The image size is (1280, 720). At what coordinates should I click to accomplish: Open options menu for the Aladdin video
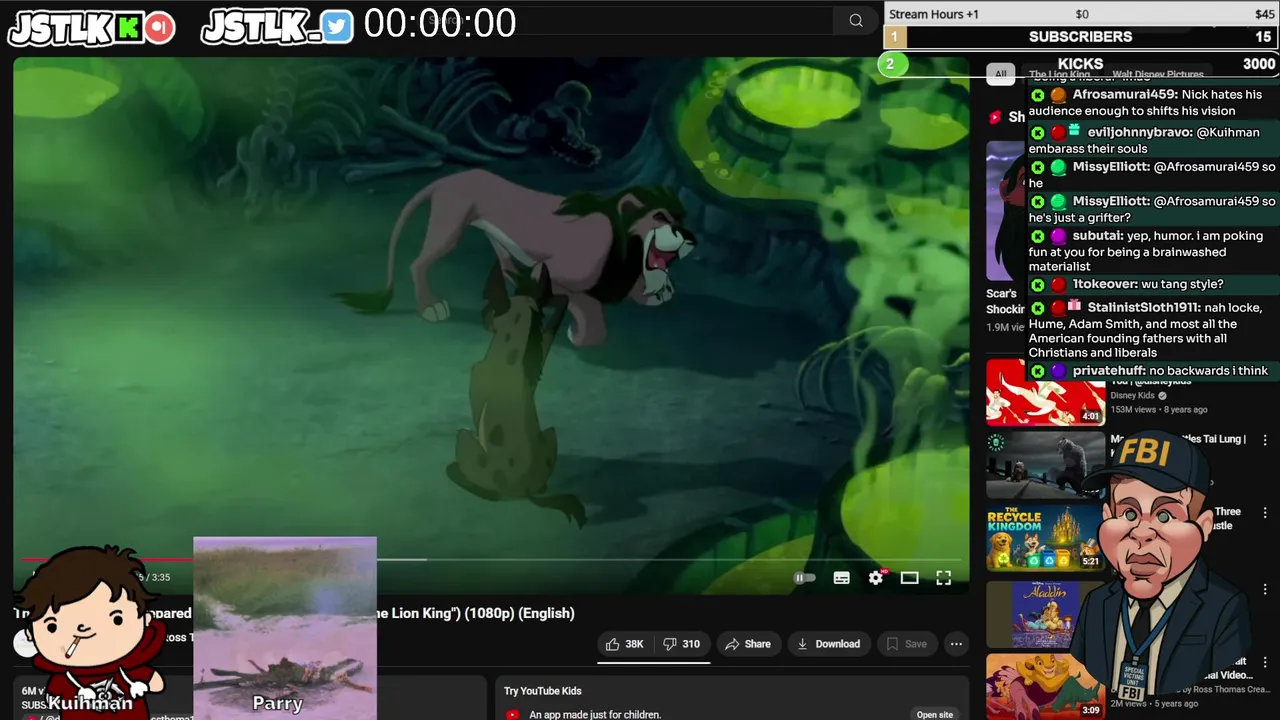pos(1265,588)
